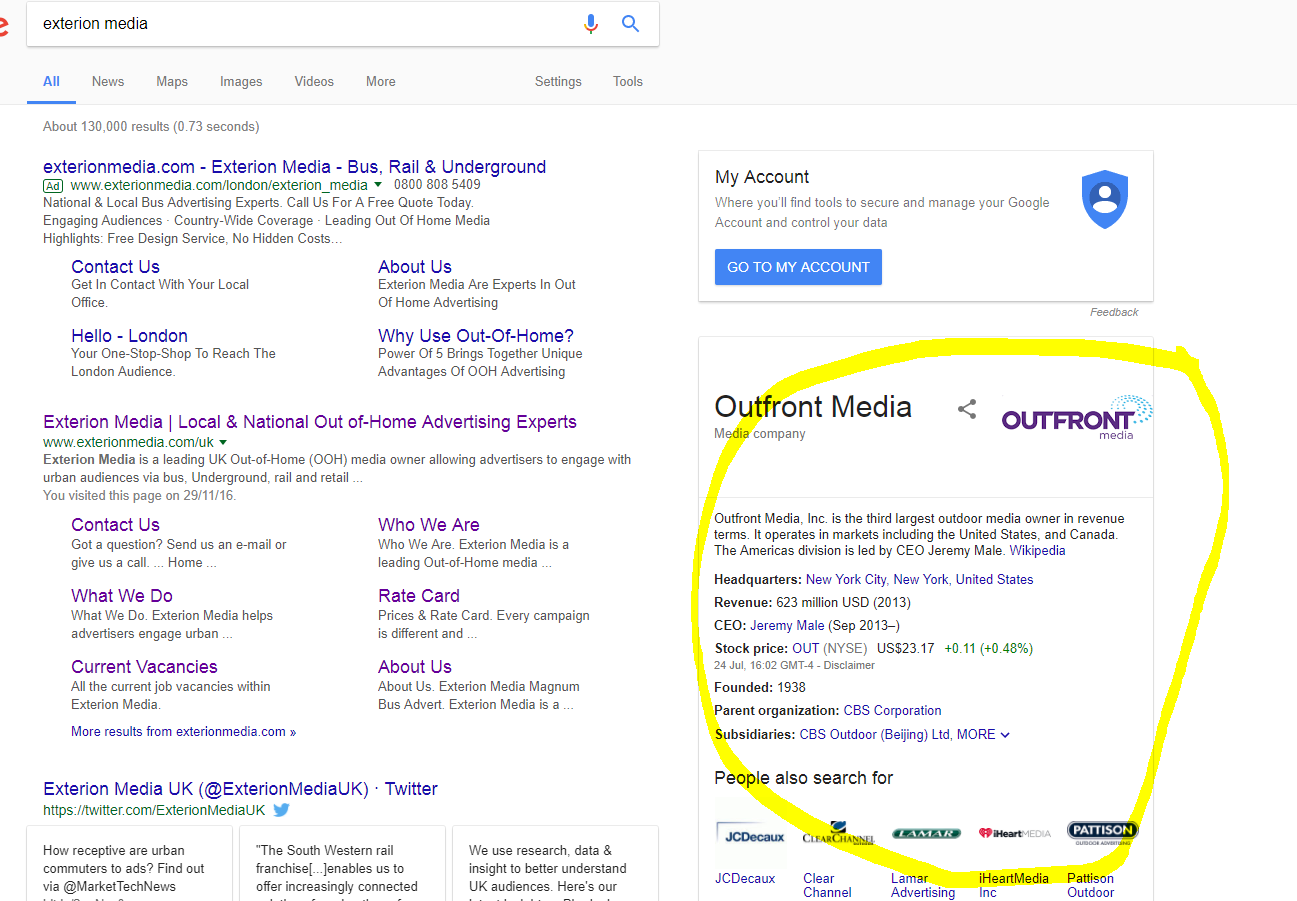Click the Outfront Media panel title
Viewport: 1297px width, 901px height.
tap(813, 407)
